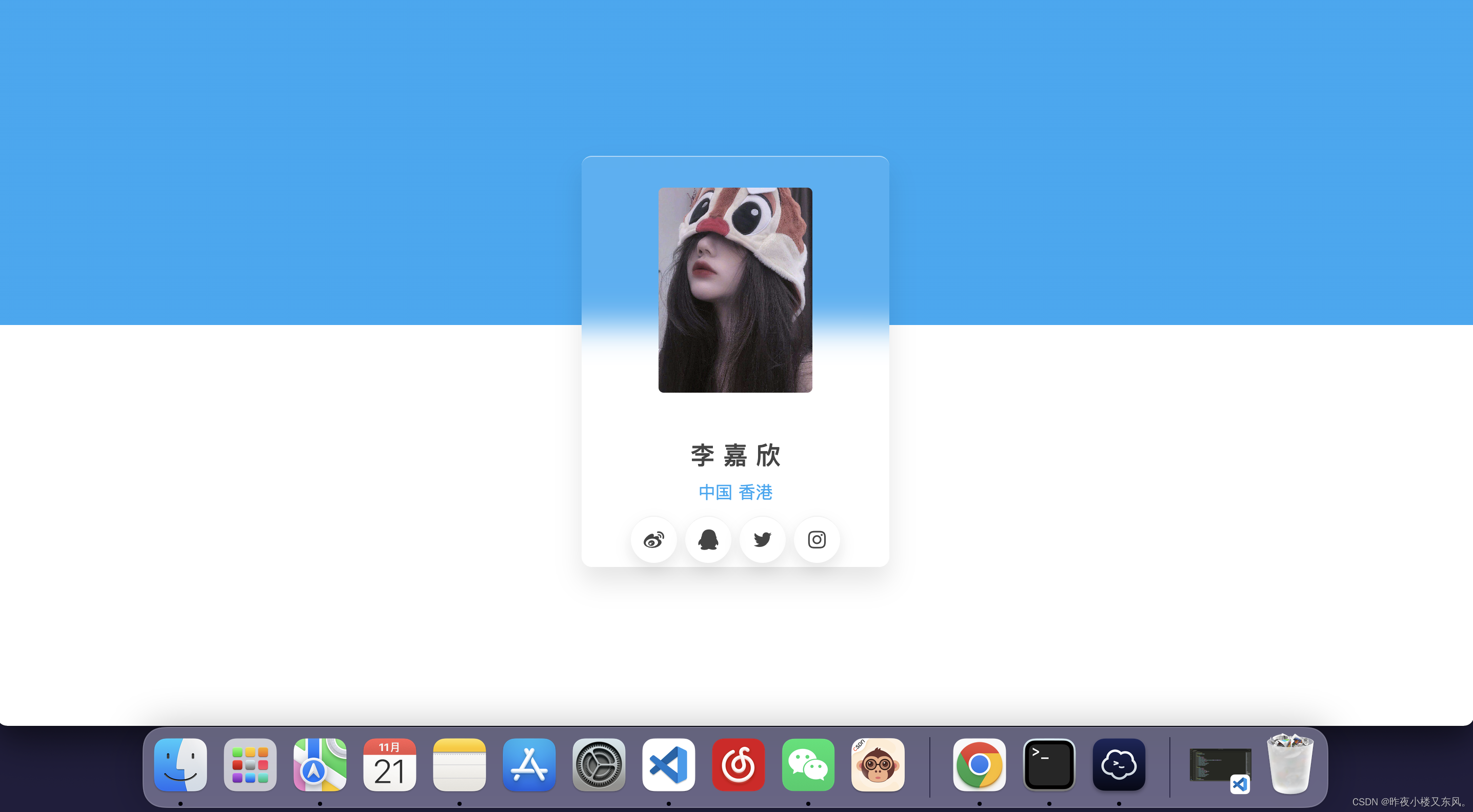
Task: Launch the App Store from the Dock
Action: (x=529, y=764)
